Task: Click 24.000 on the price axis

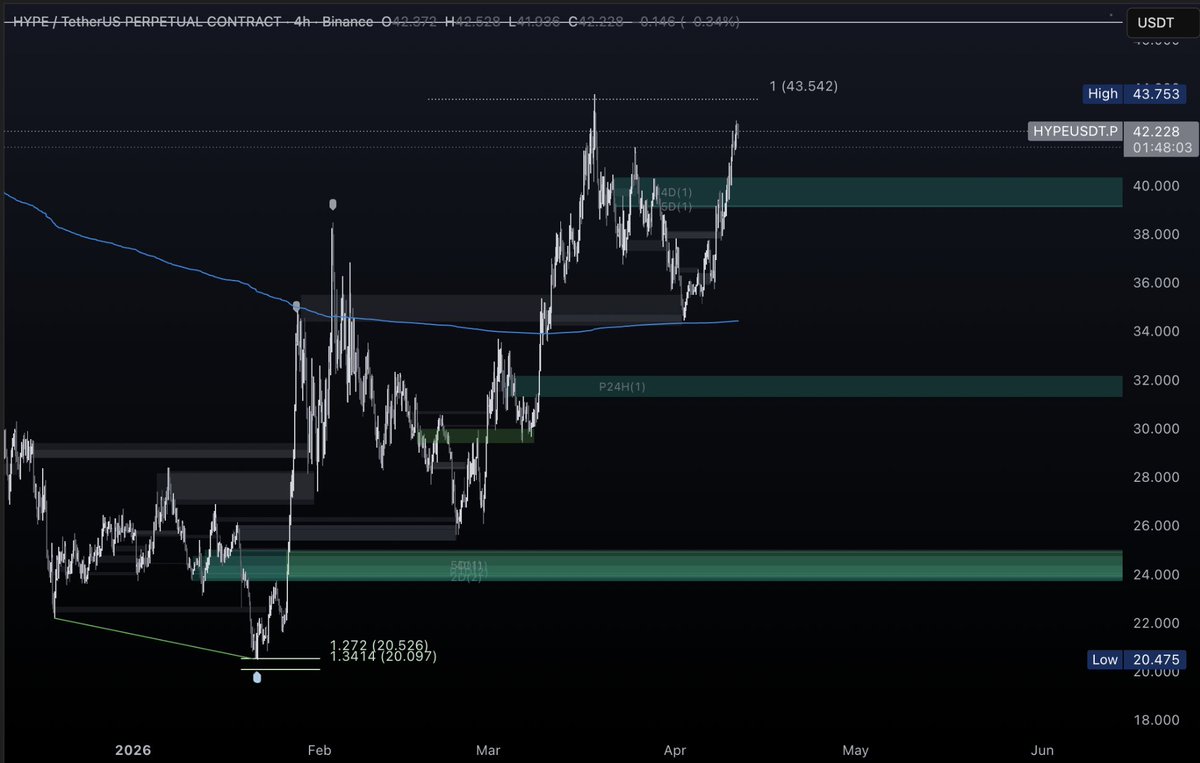Action: [1155, 574]
